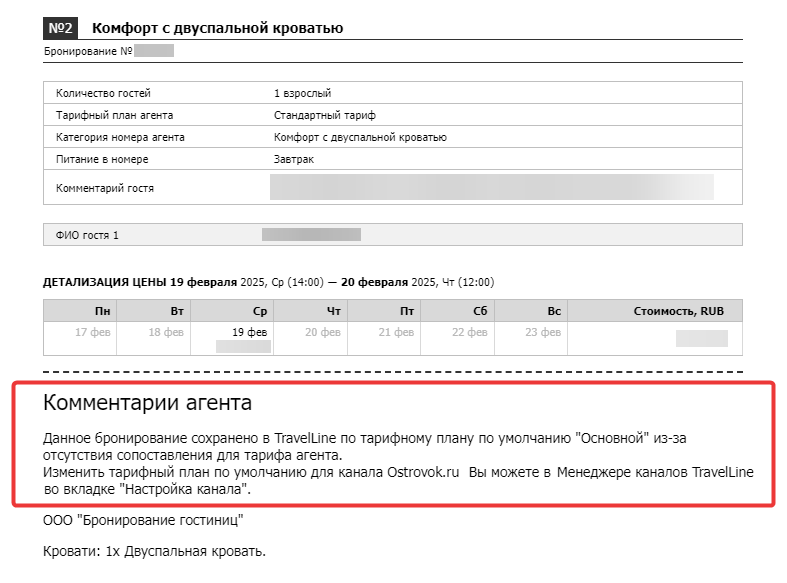The image size is (787, 583).
Task: Click the "ДЕТАЛИЗАЦИЯ ЦЕНЫ" heading
Action: pyautogui.click(x=105, y=282)
